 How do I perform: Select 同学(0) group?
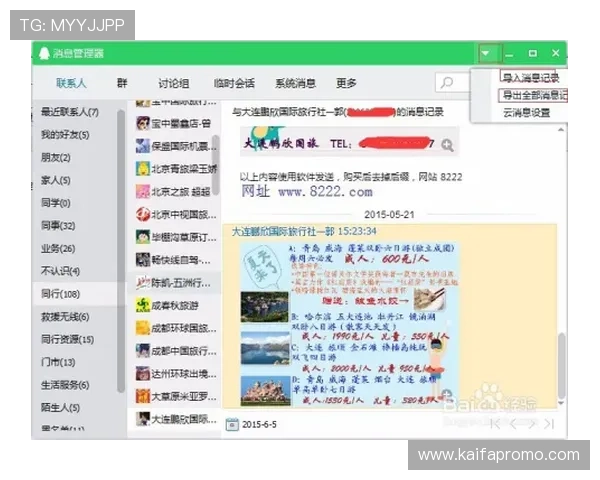55,203
